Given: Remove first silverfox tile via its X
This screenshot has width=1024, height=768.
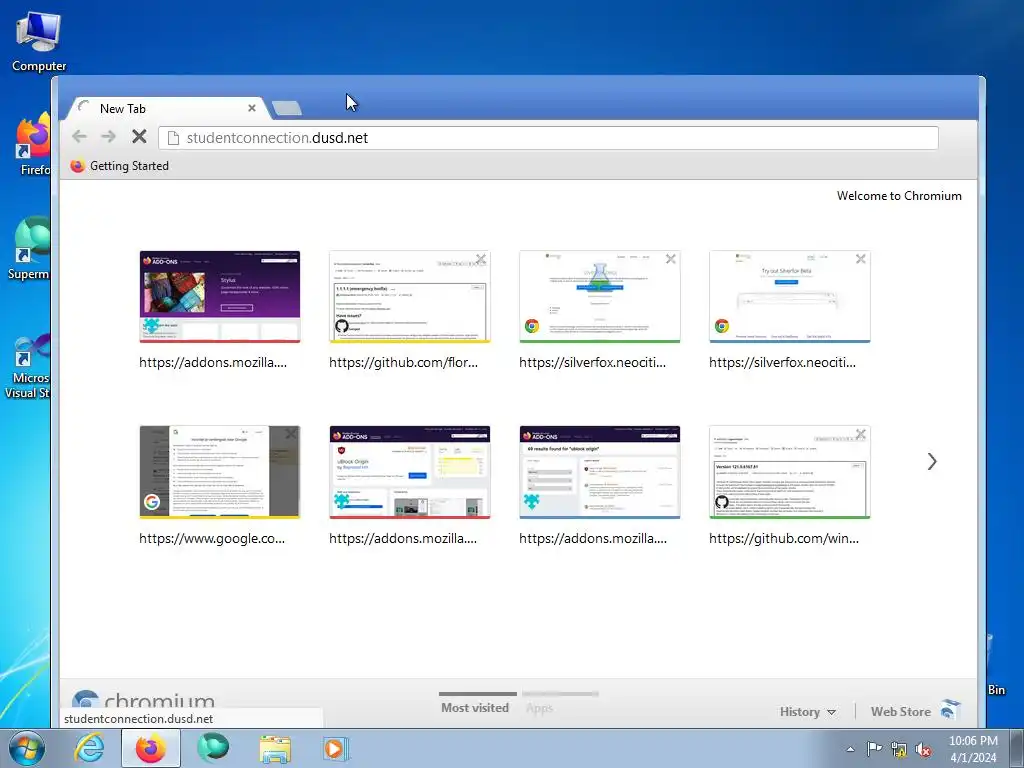Looking at the screenshot, I should tap(671, 259).
